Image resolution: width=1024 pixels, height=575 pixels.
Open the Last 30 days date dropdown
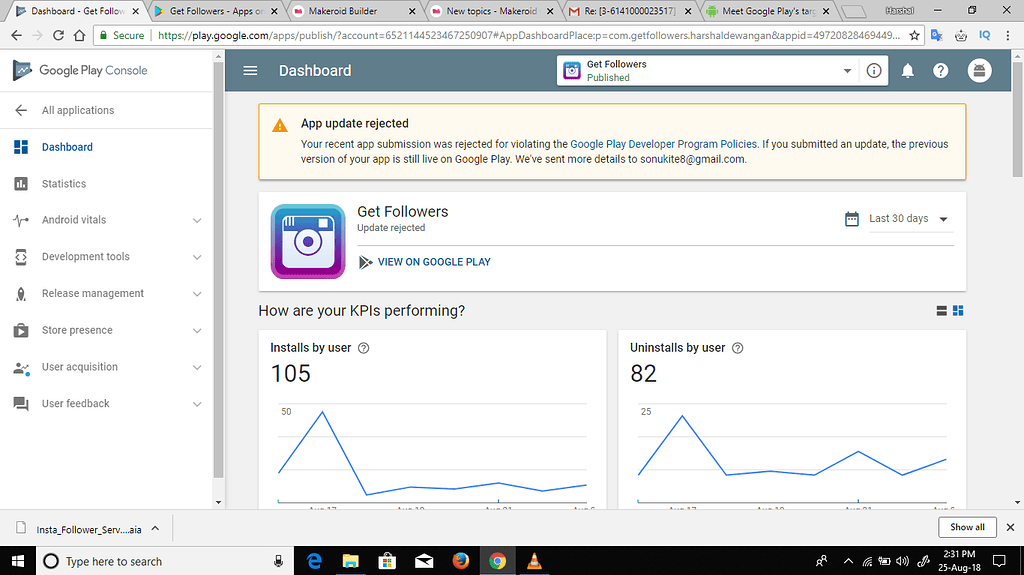(908, 219)
